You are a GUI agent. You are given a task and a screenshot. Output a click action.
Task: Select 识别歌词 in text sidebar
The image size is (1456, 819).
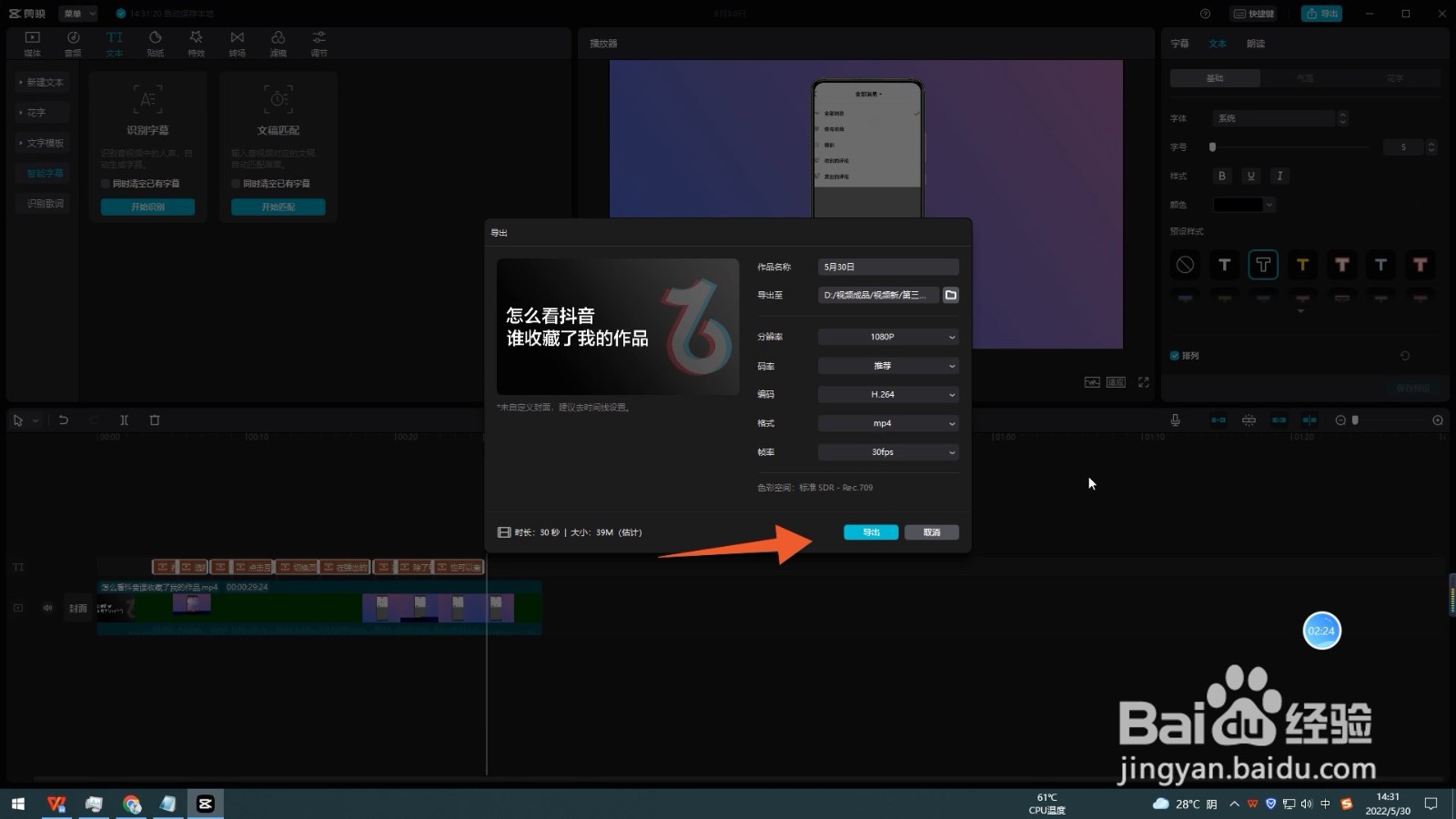[42, 204]
